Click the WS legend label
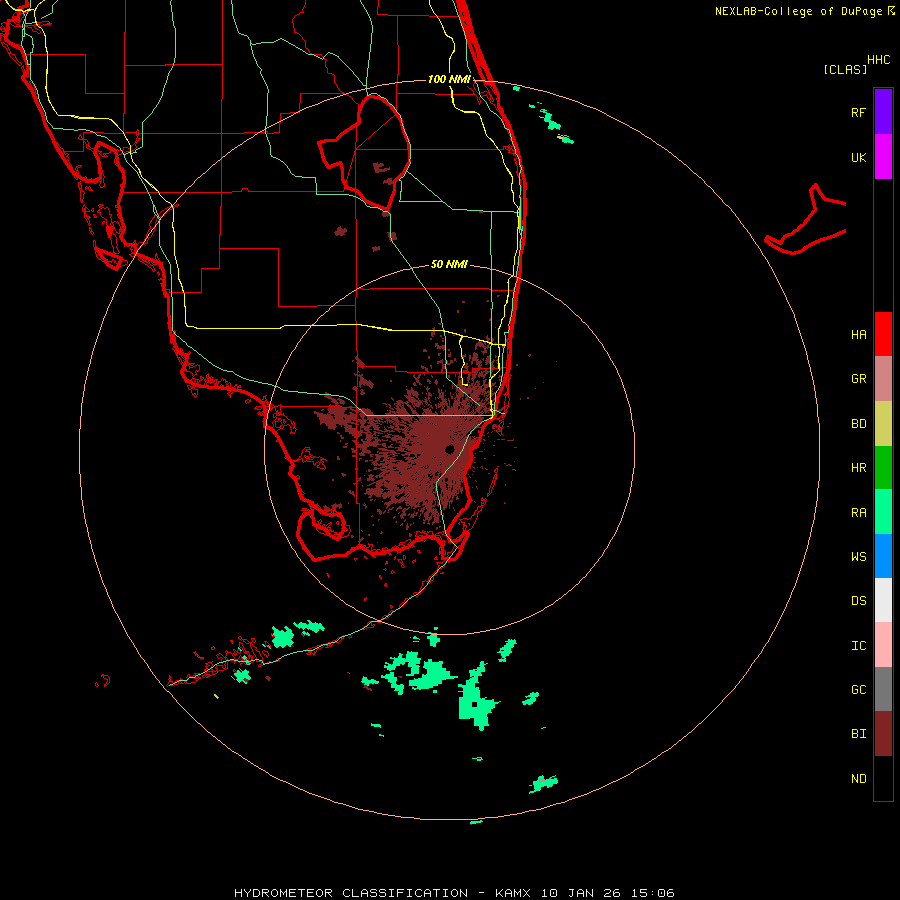The image size is (900, 900). 858,557
